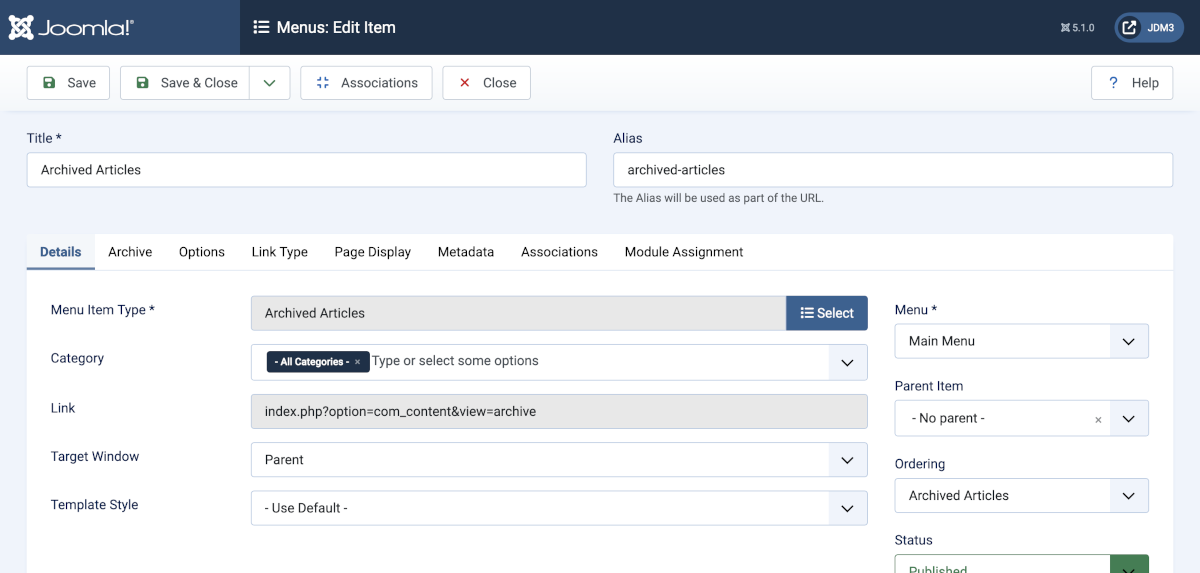This screenshot has width=1200, height=573.
Task: Click the Save button
Action: (x=69, y=83)
